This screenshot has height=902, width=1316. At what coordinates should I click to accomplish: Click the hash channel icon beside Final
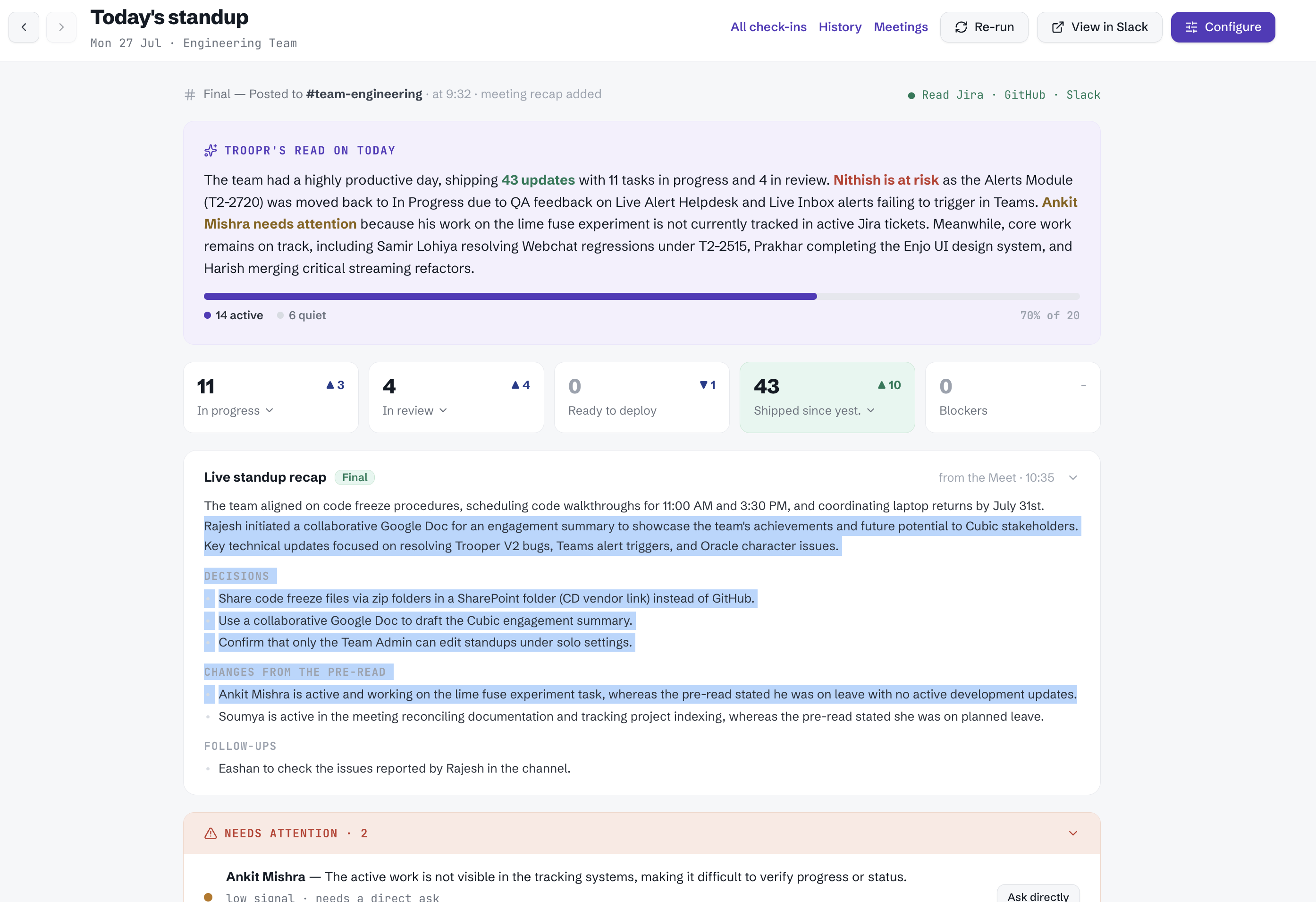[x=190, y=94]
